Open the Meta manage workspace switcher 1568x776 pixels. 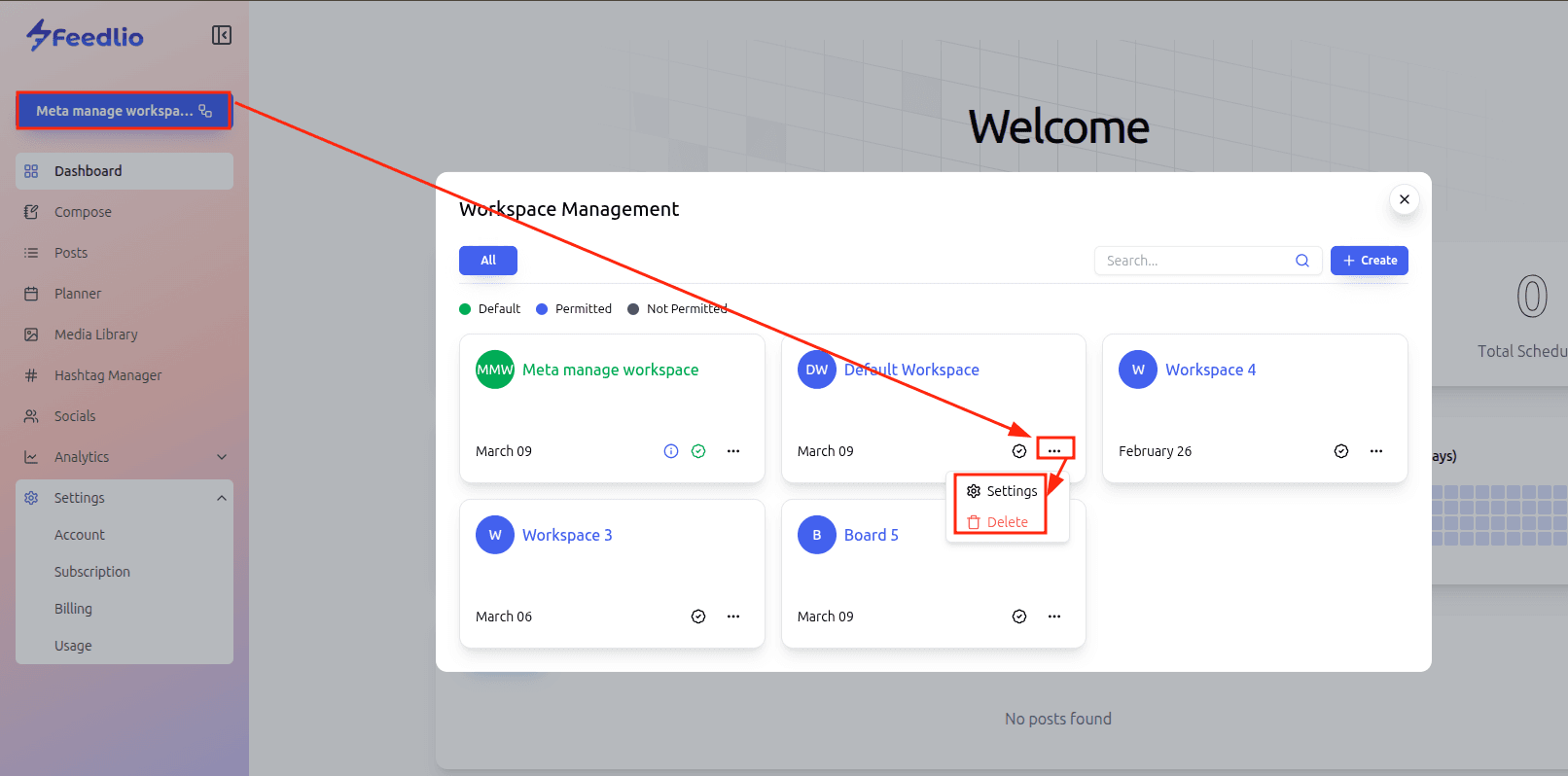(124, 111)
